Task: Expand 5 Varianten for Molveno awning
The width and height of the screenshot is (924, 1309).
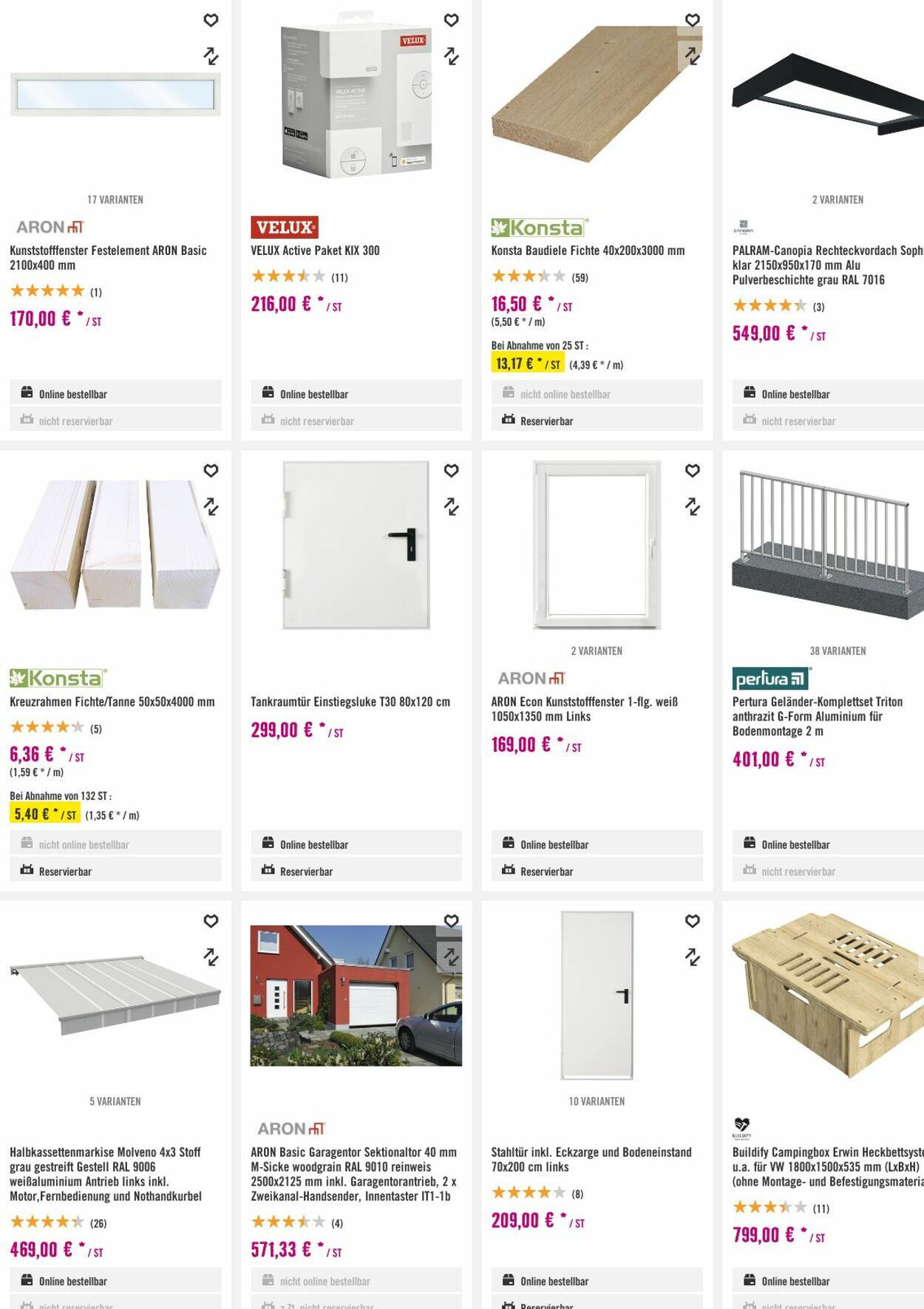Action: click(x=115, y=1101)
